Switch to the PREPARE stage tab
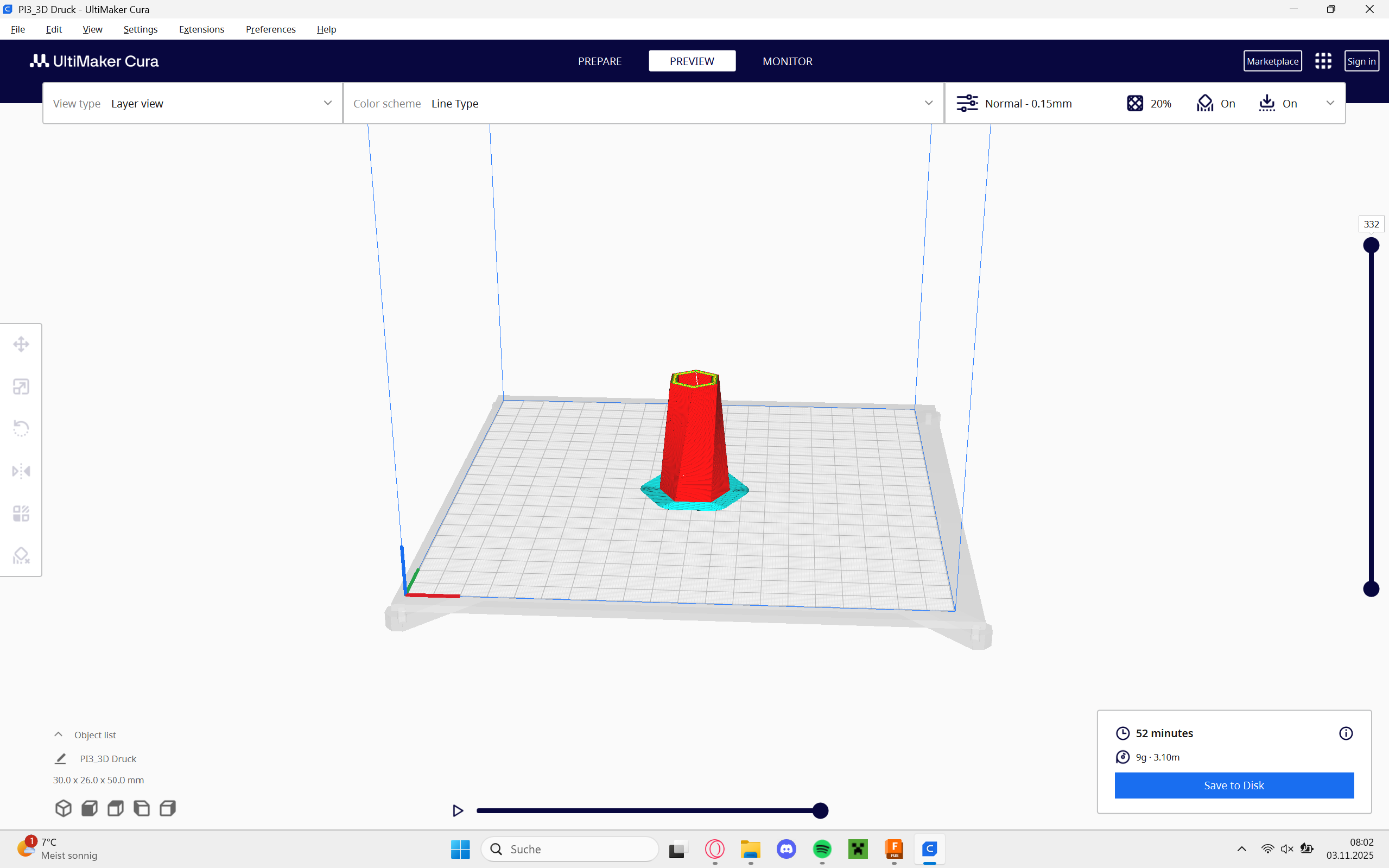The height and width of the screenshot is (868, 1389). tap(599, 61)
